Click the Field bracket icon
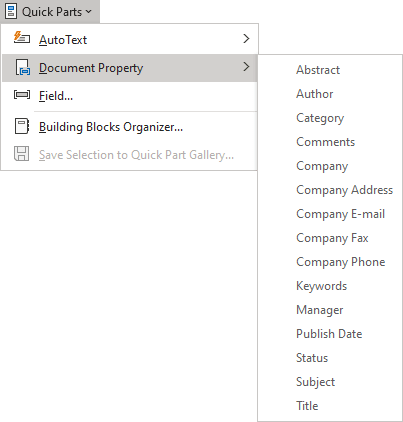The width and height of the screenshot is (403, 422). coord(22,95)
